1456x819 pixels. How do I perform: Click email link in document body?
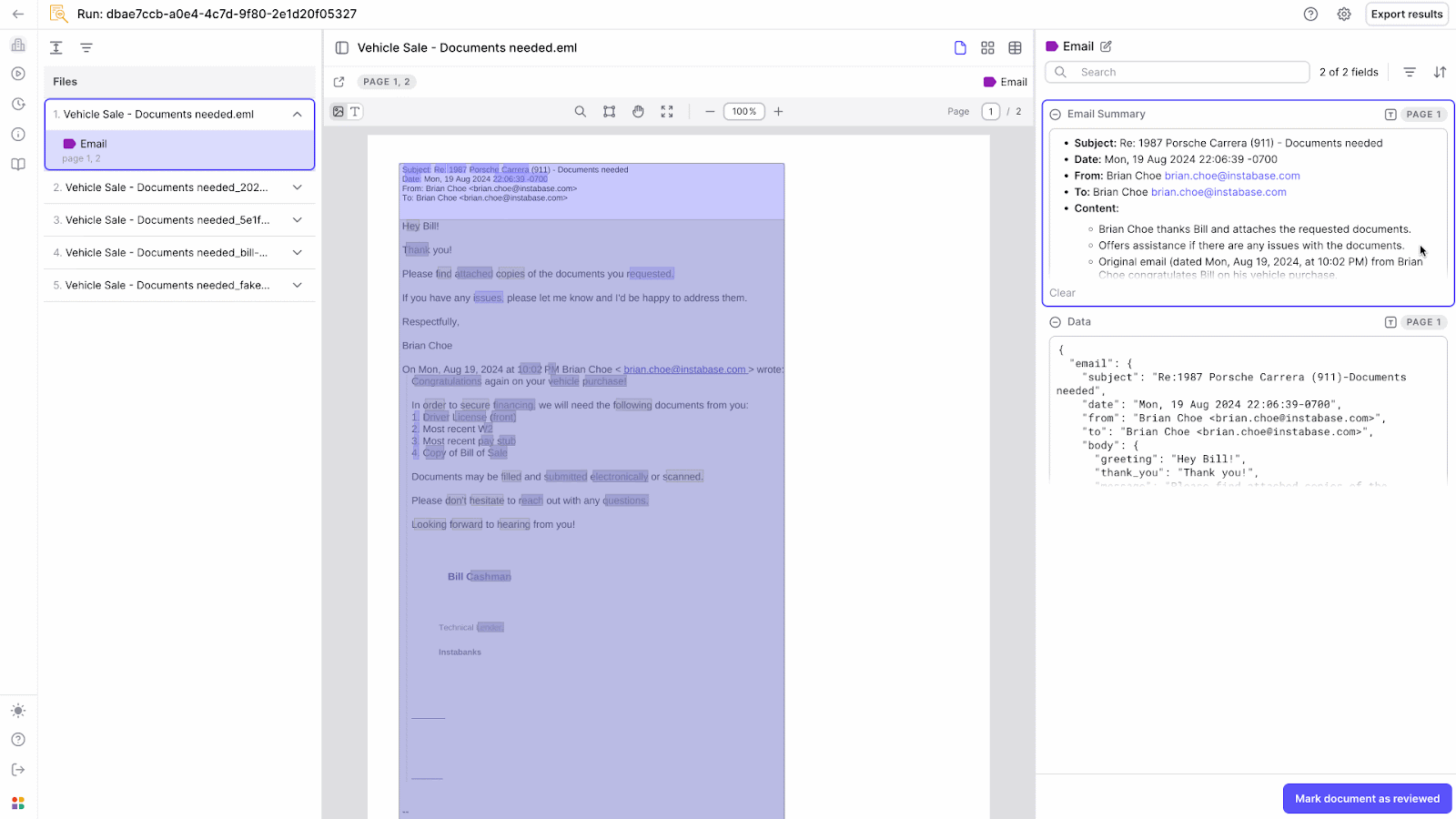[x=684, y=369]
